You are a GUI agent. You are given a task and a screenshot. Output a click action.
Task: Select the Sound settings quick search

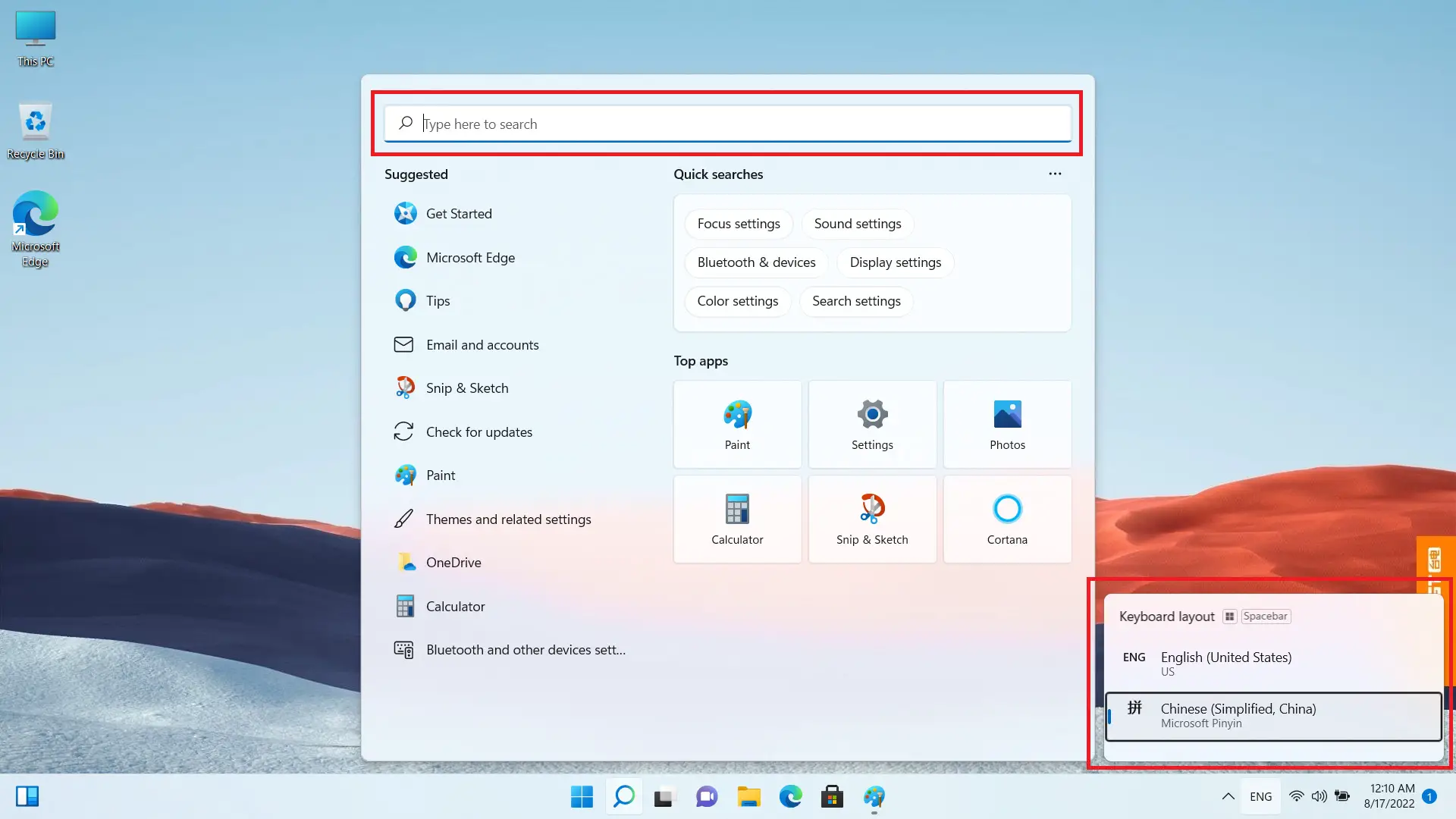[x=857, y=224]
